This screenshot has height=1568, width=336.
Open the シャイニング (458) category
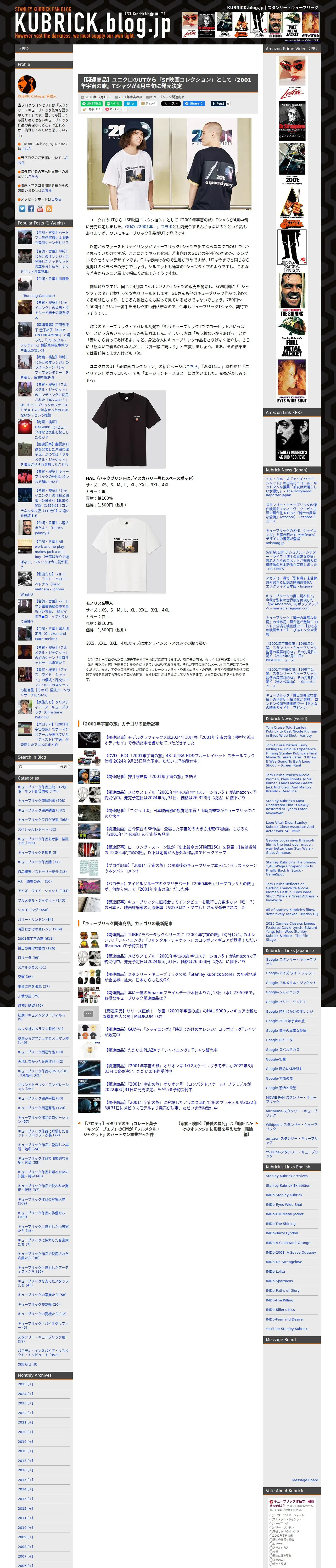click(33, 910)
